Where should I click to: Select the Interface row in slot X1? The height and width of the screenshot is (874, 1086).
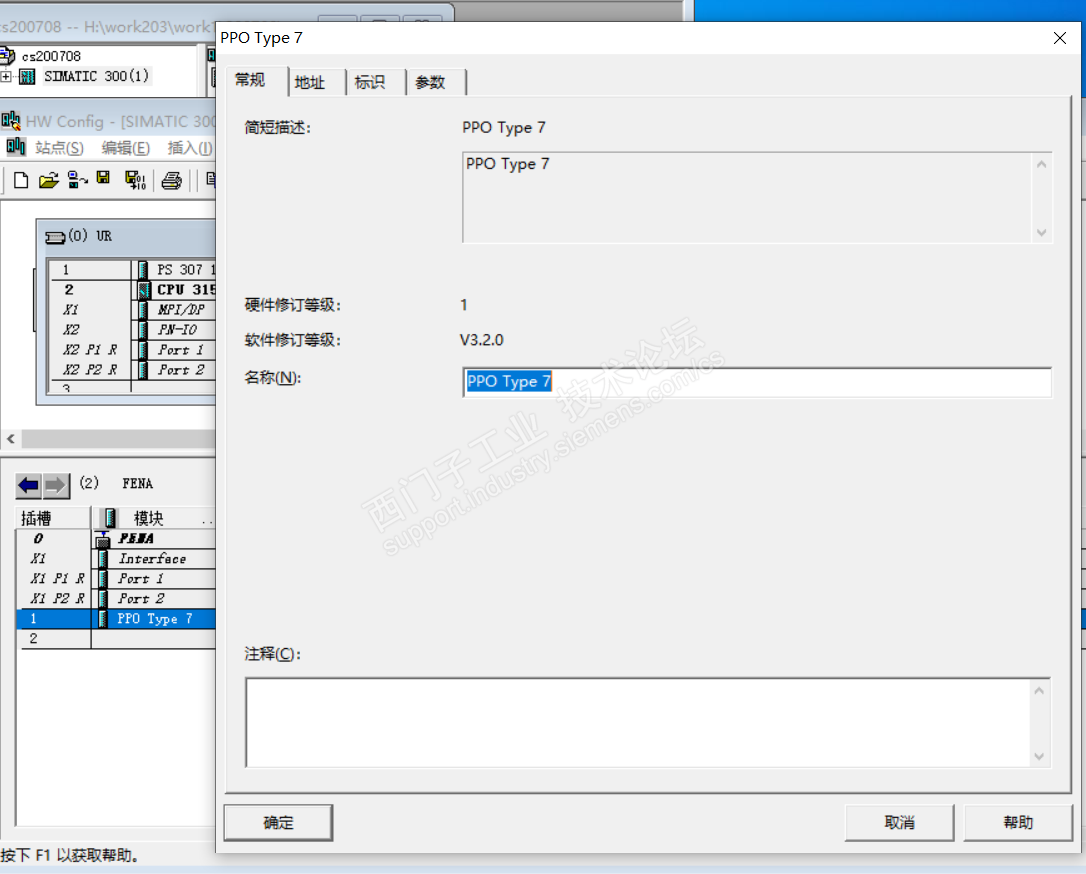tap(116, 559)
